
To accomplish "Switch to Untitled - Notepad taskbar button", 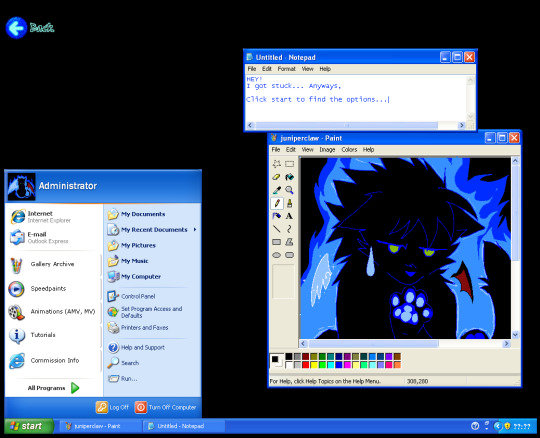I will (x=184, y=426).
